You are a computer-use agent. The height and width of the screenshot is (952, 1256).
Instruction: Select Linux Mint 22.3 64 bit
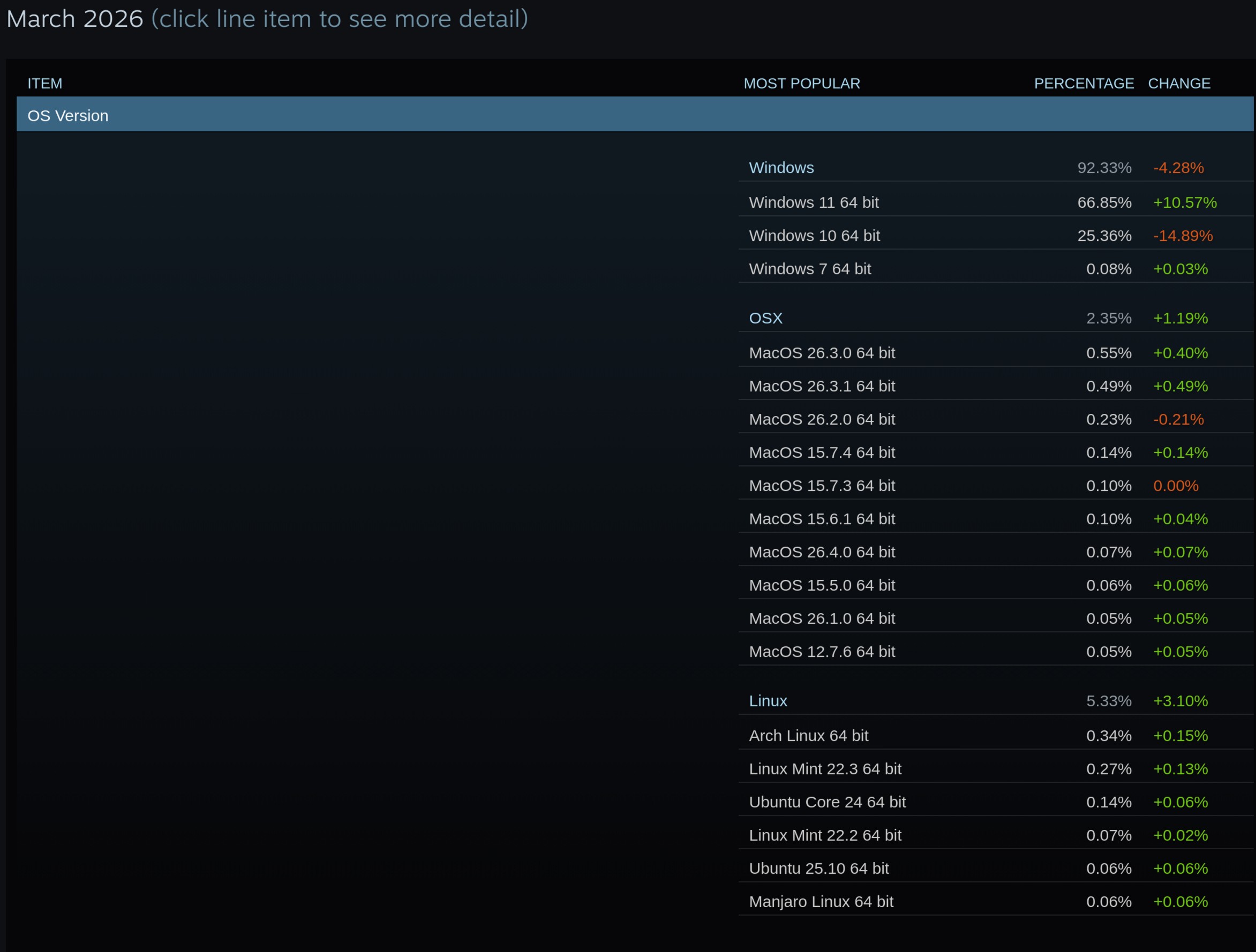tap(824, 769)
